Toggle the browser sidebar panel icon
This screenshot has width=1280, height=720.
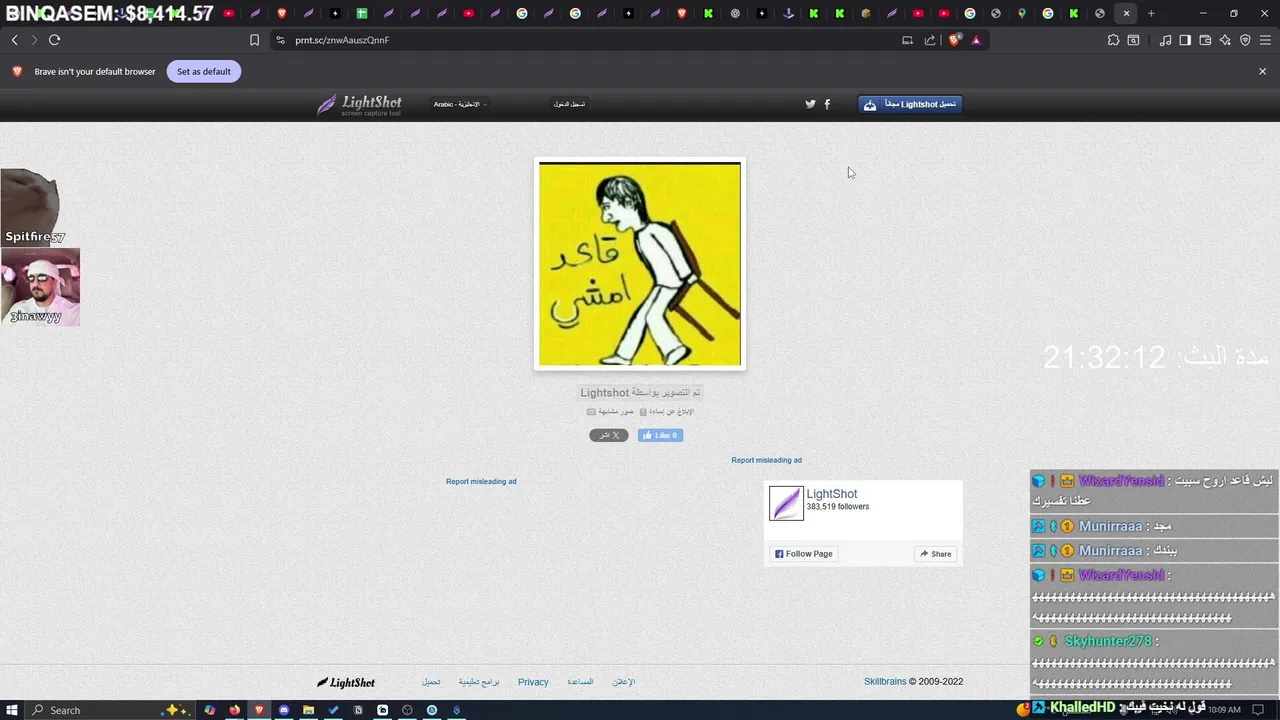[x=1185, y=40]
